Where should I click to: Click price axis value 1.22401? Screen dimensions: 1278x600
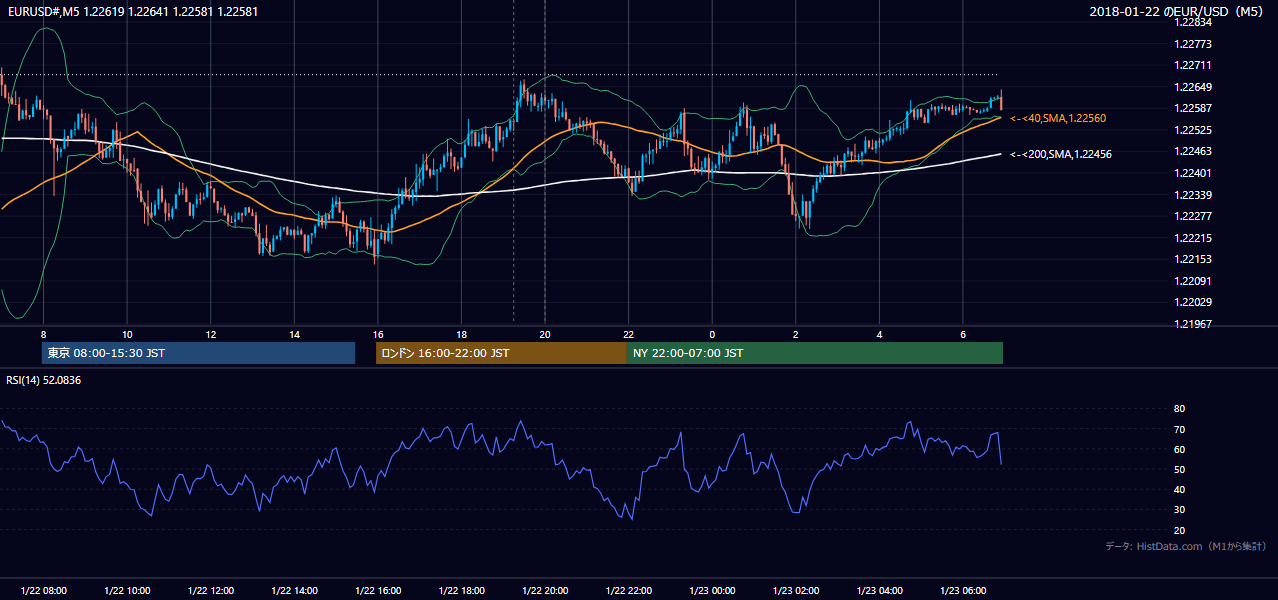pos(1193,173)
